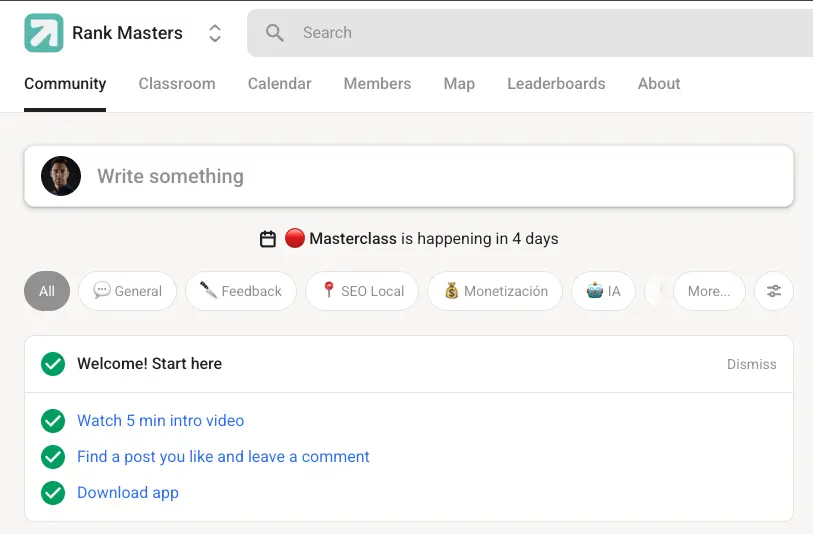The image size is (813, 534).
Task: Filter posts by General category
Action: click(128, 291)
